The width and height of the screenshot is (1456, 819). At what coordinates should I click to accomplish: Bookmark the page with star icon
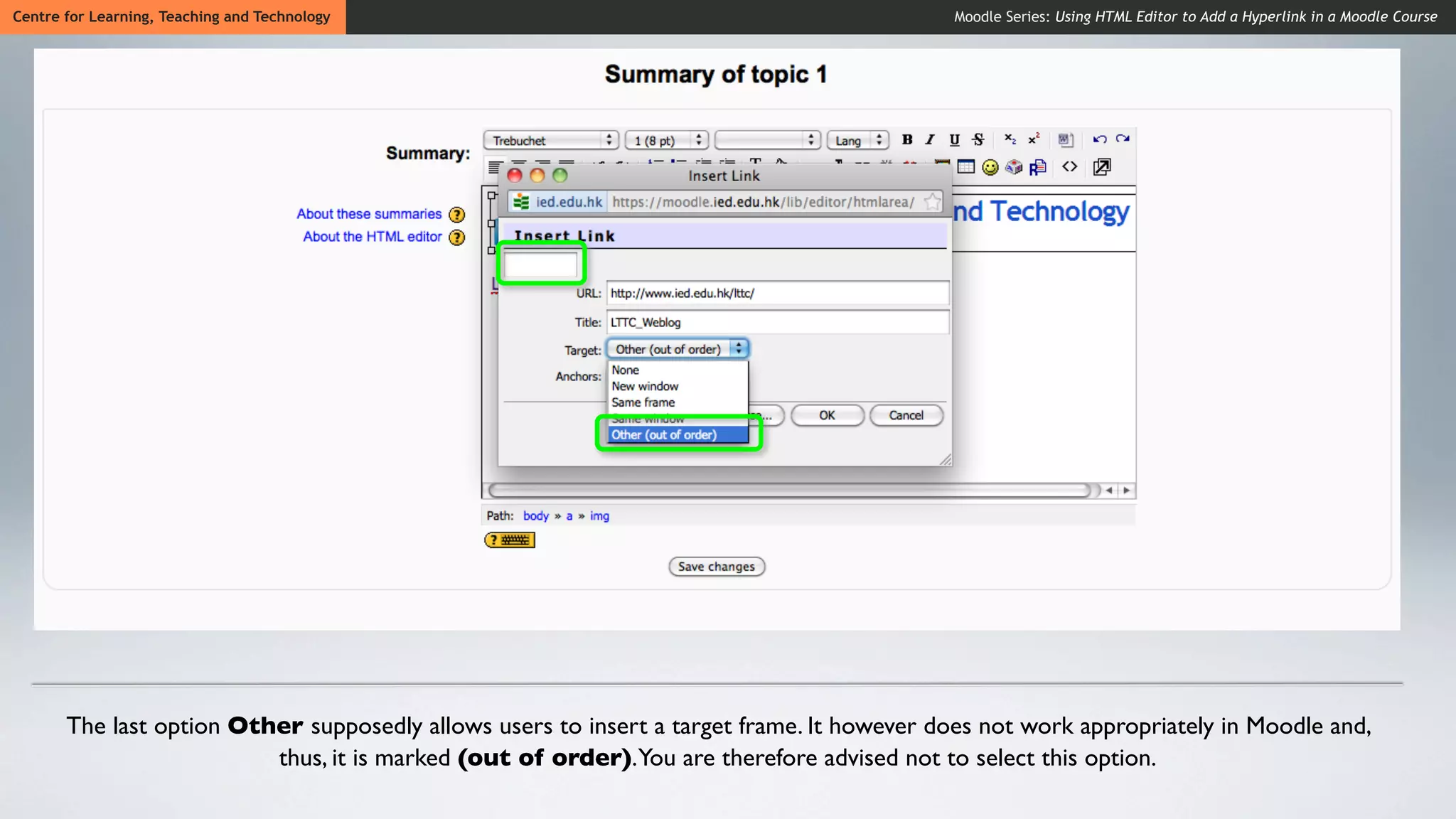(x=931, y=202)
